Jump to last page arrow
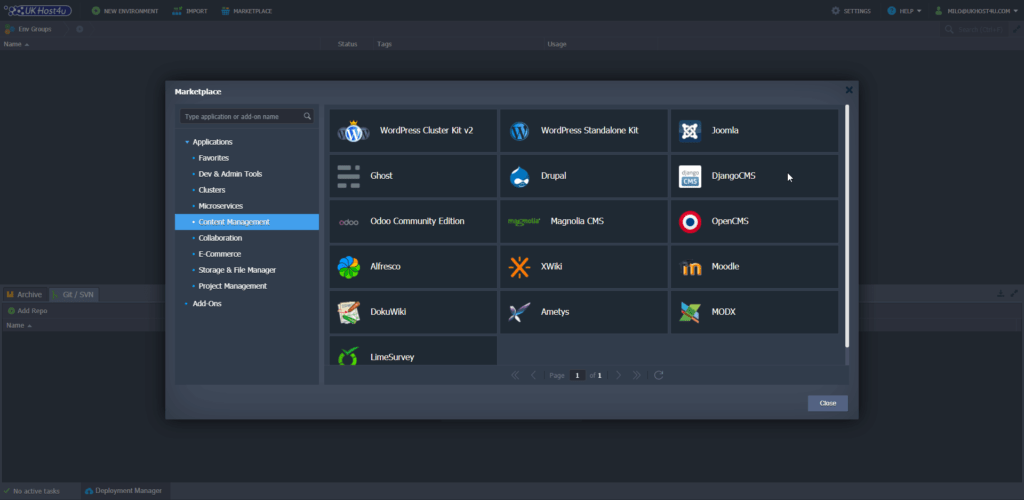The height and width of the screenshot is (500, 1024). point(637,375)
